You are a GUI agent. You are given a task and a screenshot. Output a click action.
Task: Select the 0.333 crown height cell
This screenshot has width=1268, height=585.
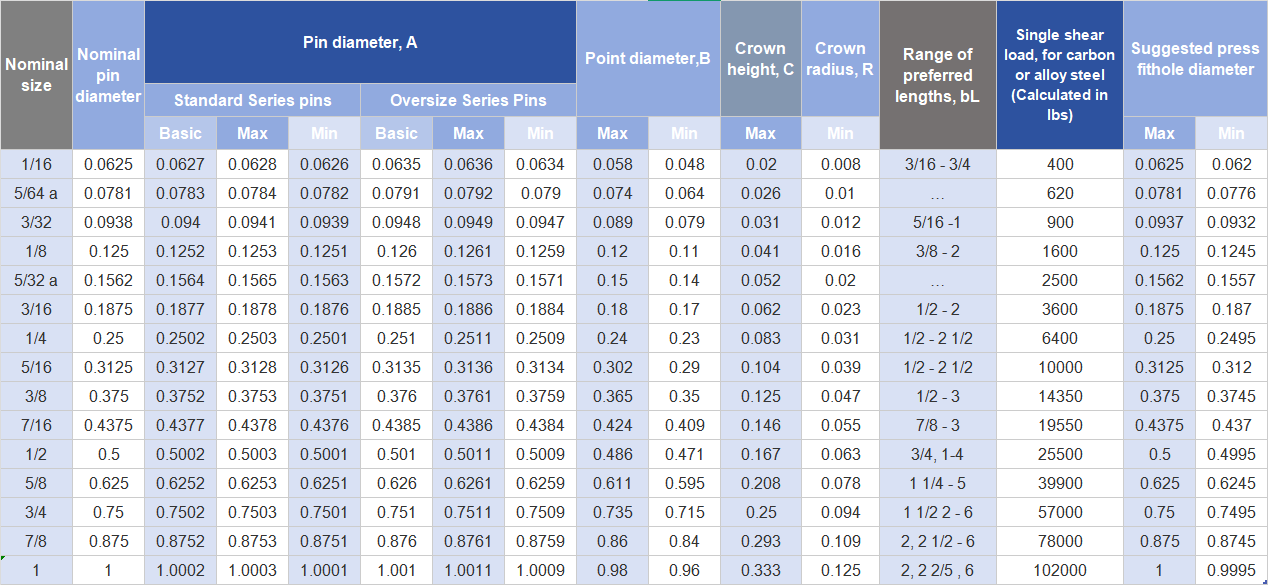point(760,570)
